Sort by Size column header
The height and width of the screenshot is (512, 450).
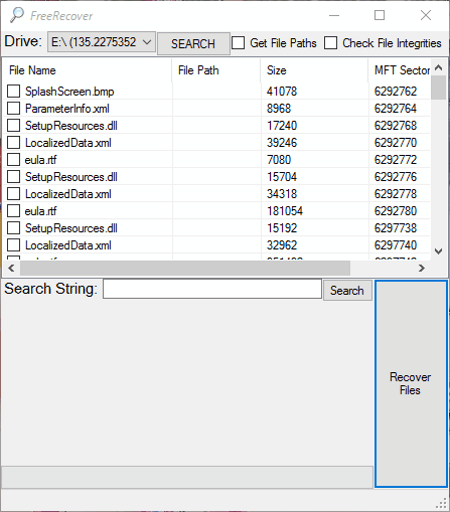coord(314,70)
